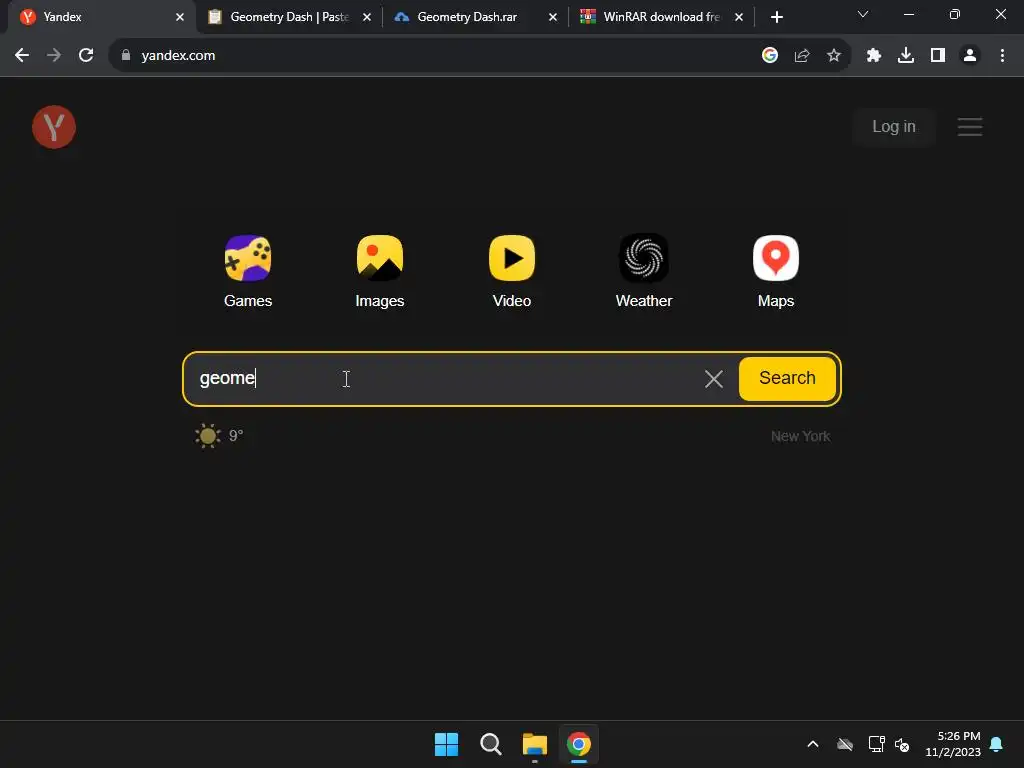Clear the search box text
The height and width of the screenshot is (768, 1024).
(x=714, y=379)
